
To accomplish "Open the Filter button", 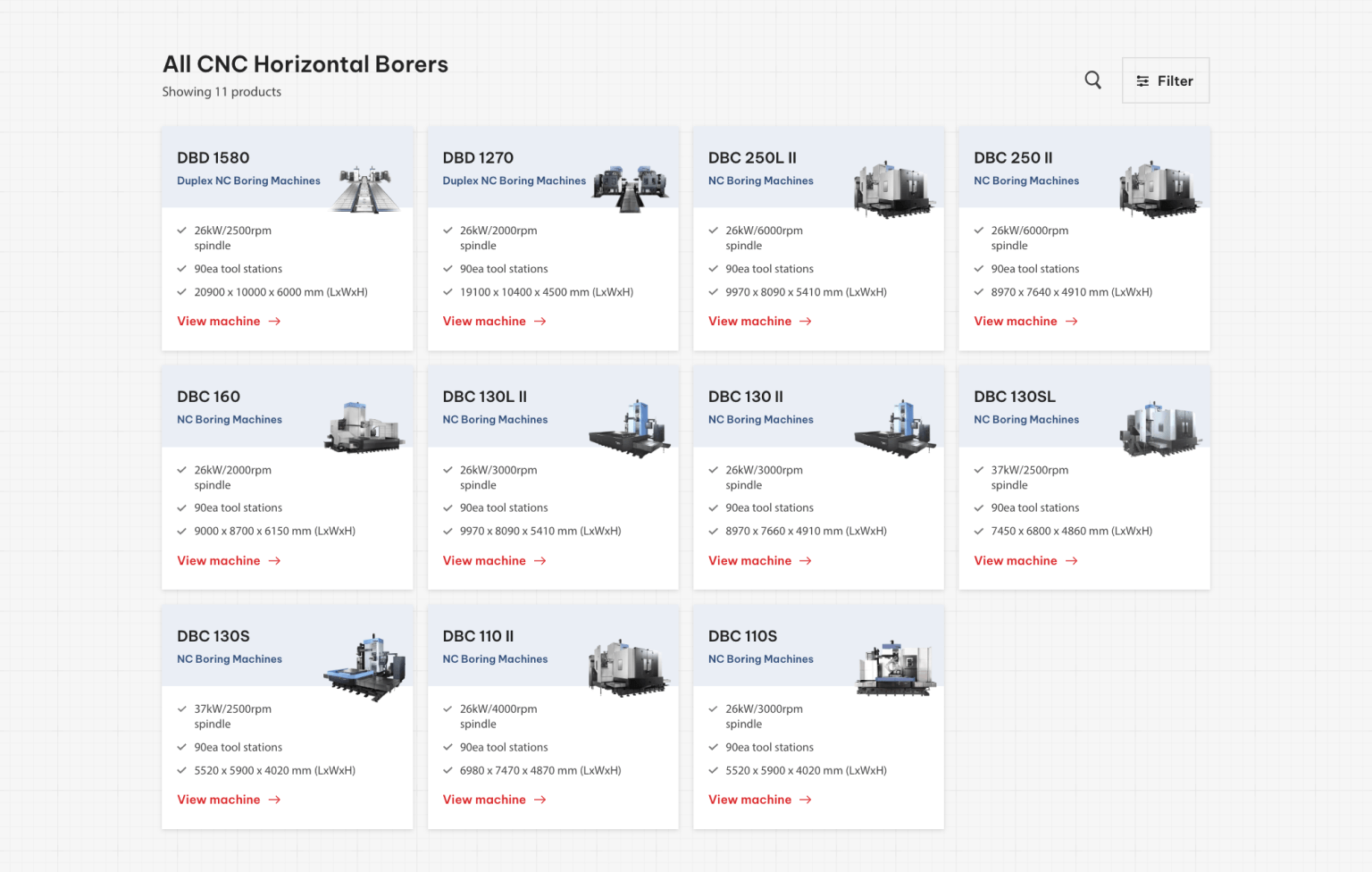I will pos(1165,80).
